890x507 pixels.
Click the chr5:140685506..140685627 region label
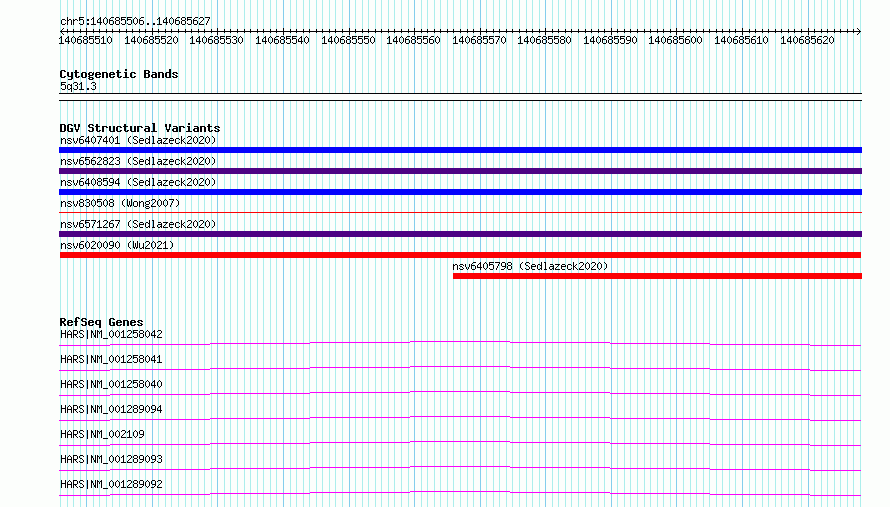click(135, 21)
